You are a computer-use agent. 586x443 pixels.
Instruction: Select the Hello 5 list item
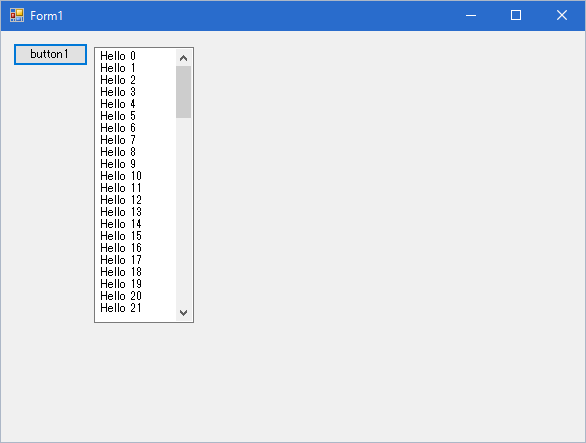136,116
